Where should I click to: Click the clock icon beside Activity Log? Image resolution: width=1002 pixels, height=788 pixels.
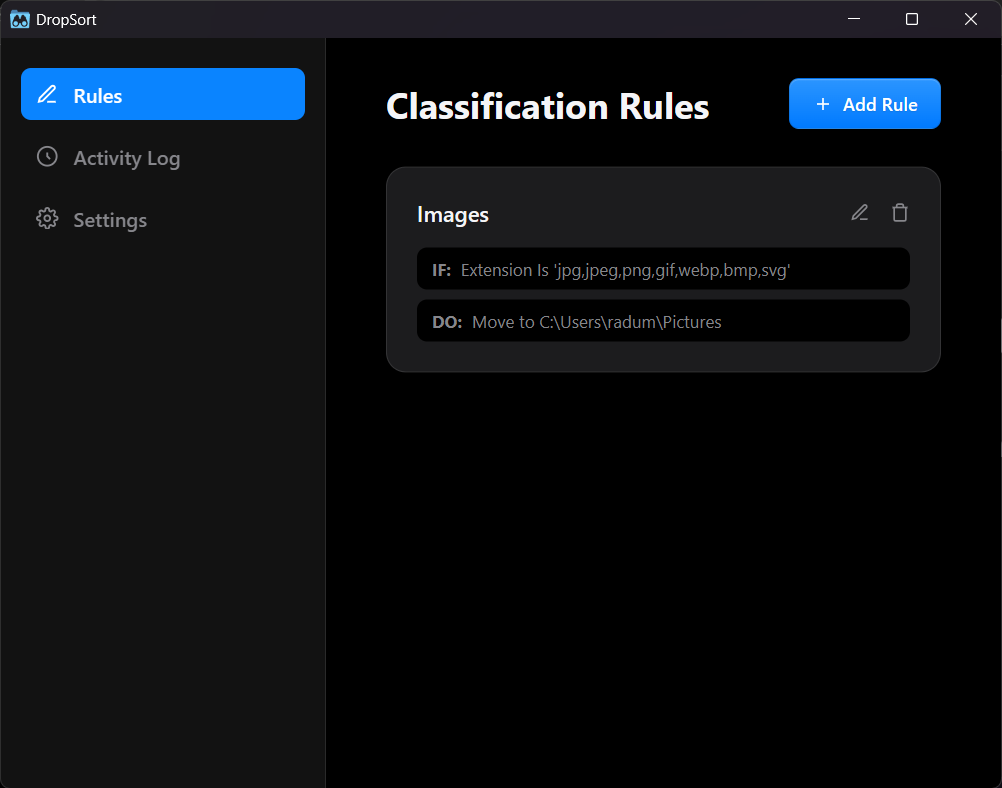[x=47, y=157]
